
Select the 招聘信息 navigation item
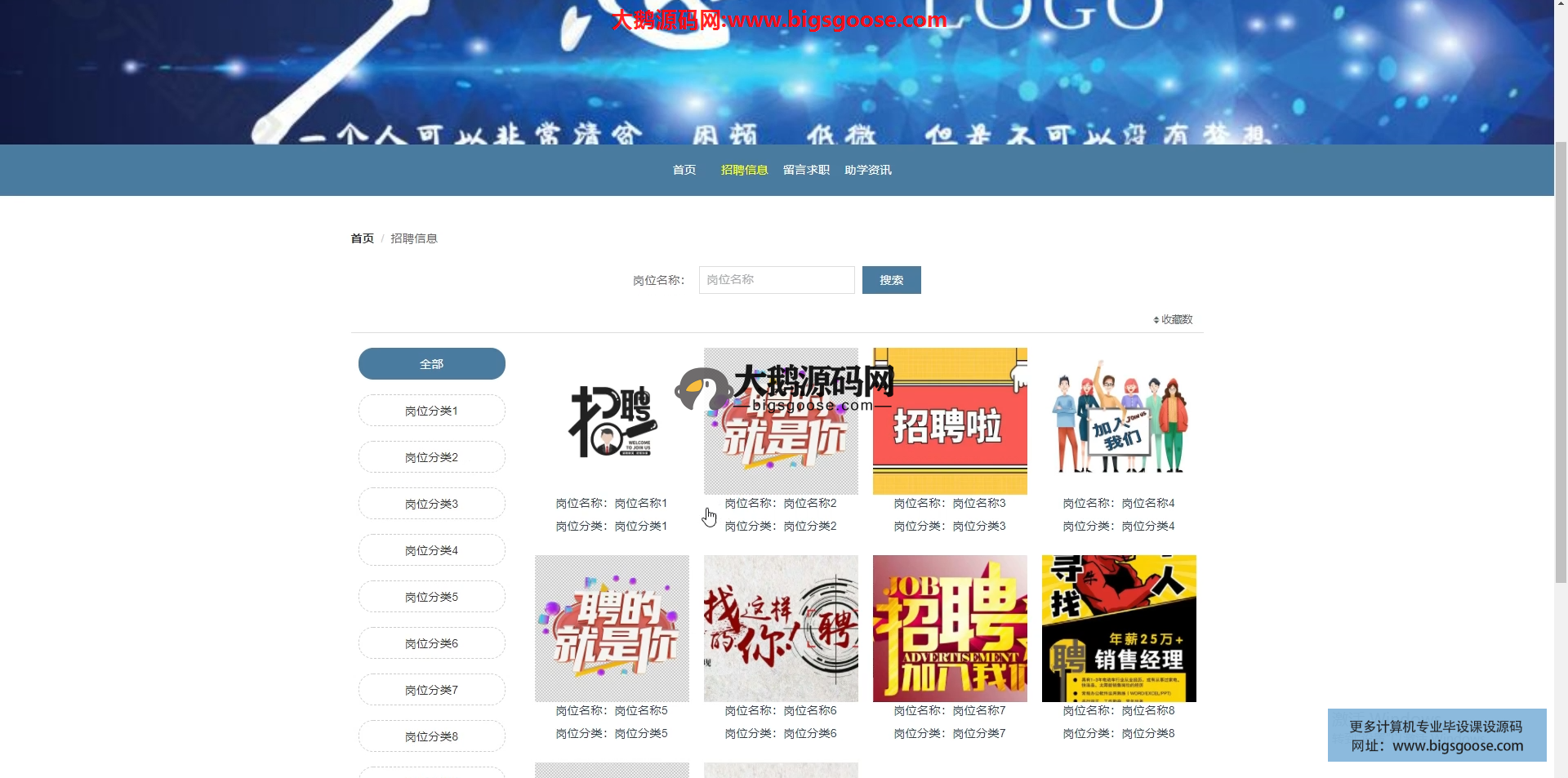pyautogui.click(x=744, y=170)
